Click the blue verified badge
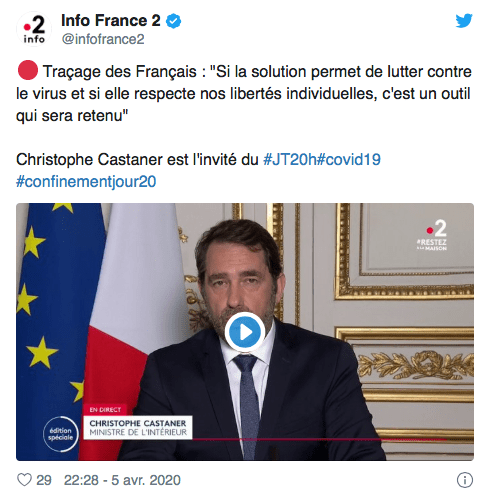 pyautogui.click(x=173, y=21)
